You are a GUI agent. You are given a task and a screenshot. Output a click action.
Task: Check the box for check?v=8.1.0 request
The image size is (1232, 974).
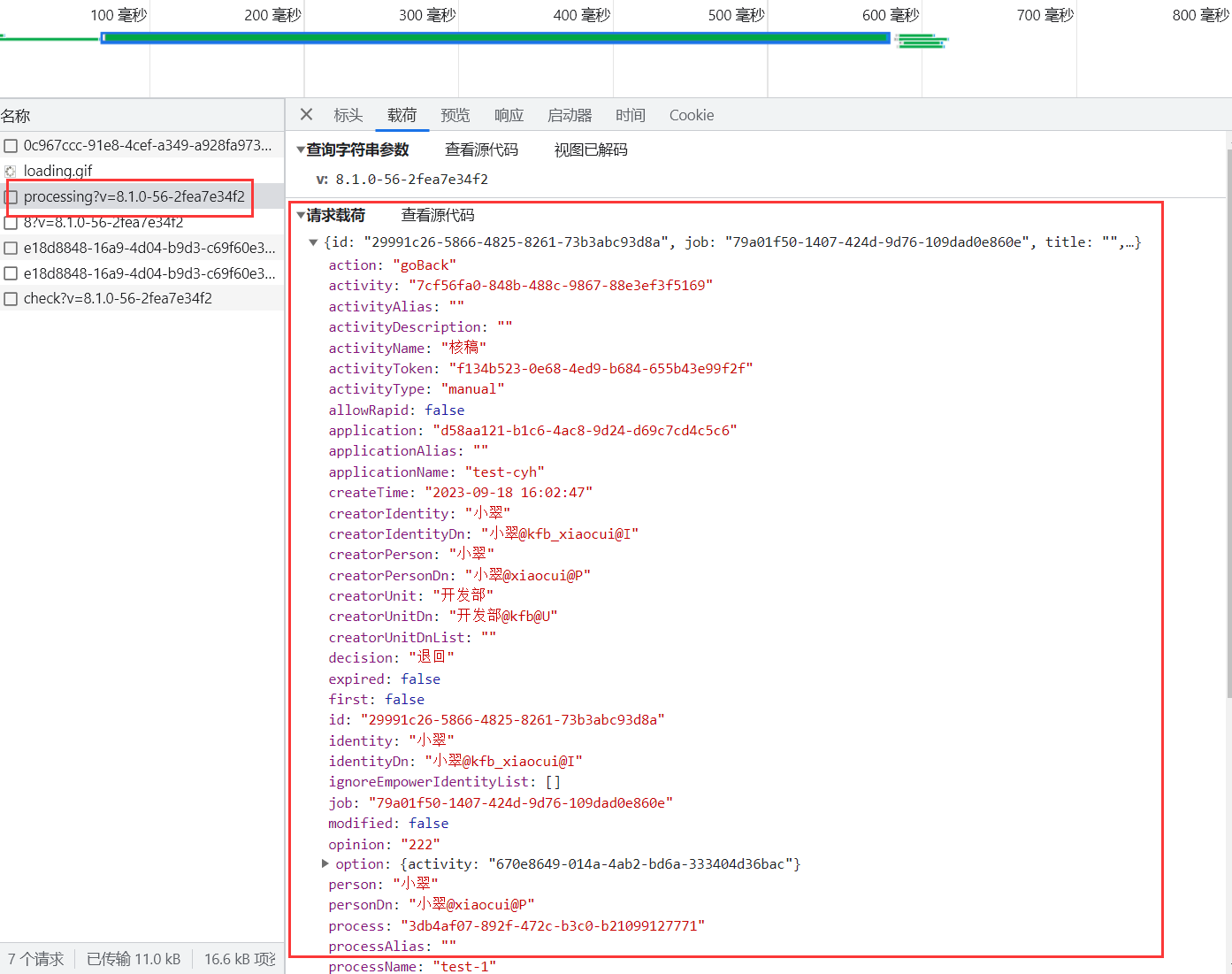(x=11, y=299)
